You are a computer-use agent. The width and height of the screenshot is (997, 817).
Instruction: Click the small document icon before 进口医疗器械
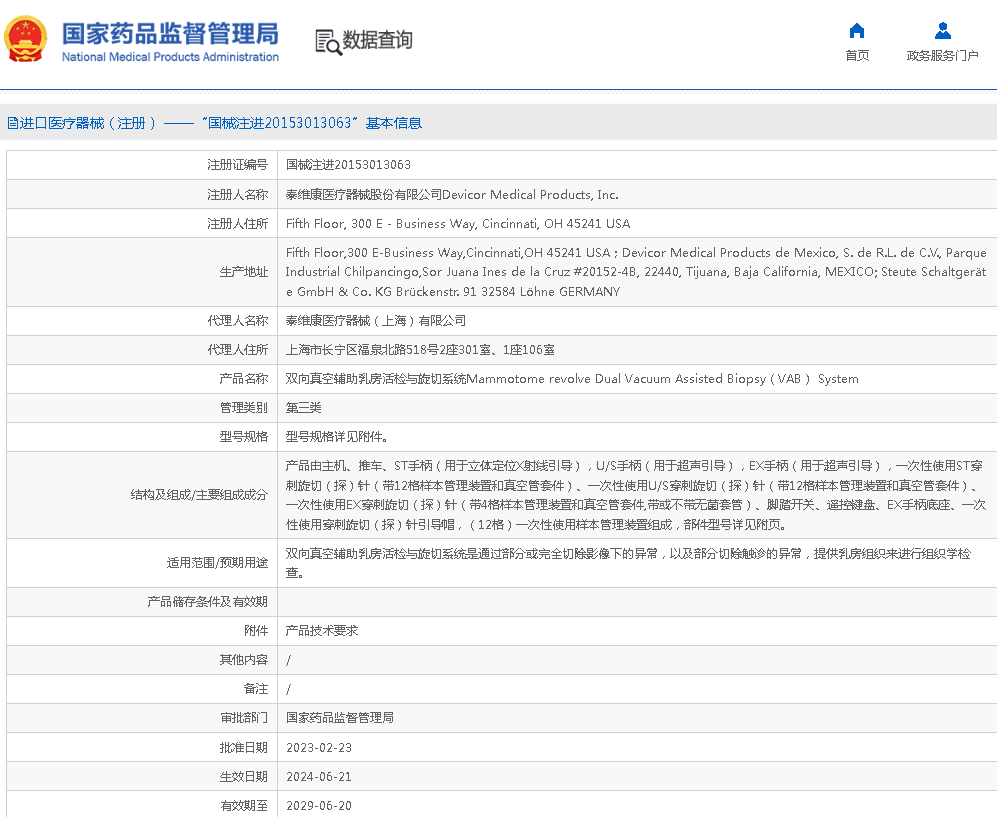tap(12, 123)
